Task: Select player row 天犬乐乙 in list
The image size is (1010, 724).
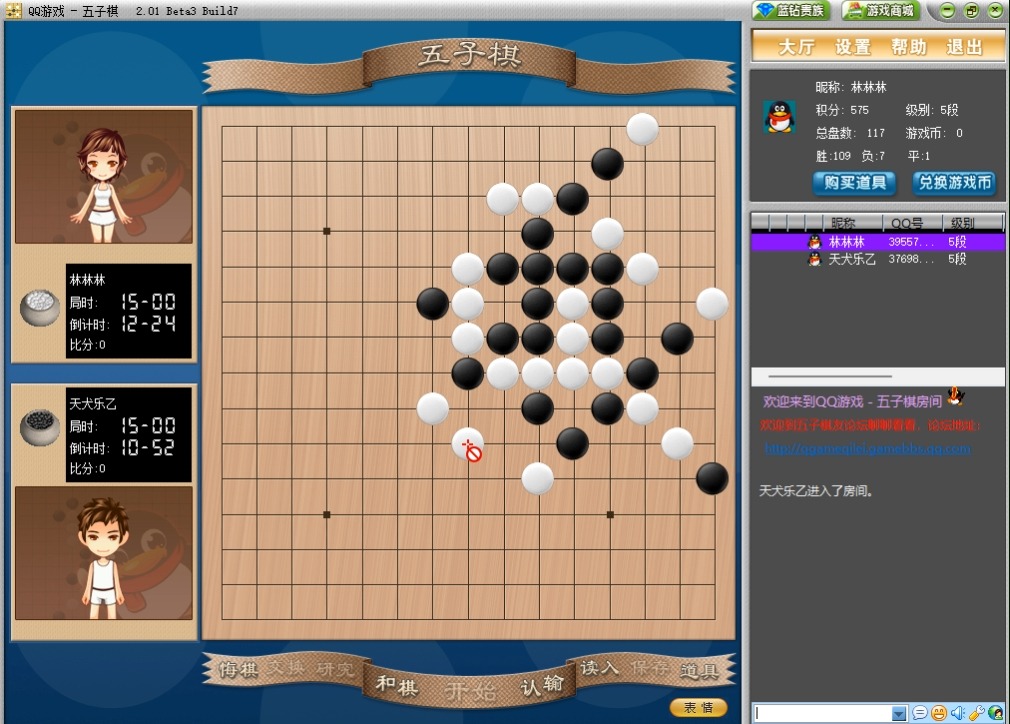Action: coord(877,259)
